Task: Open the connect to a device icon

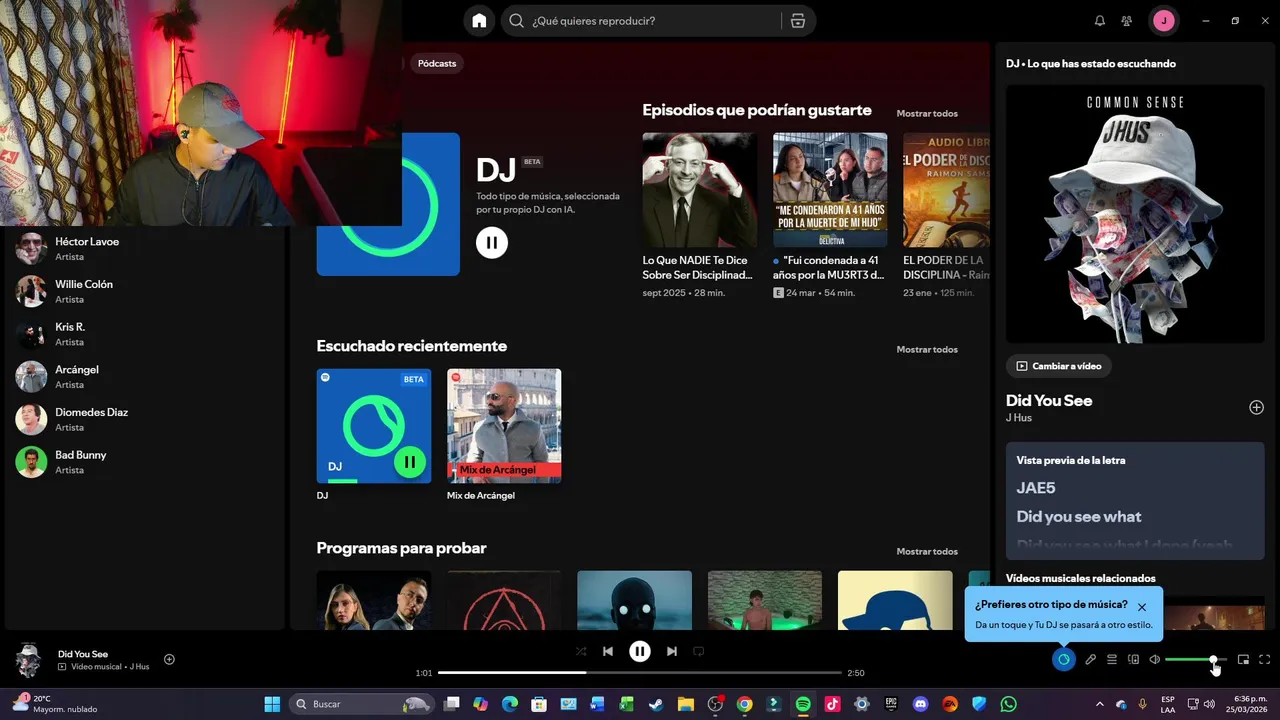Action: (1134, 659)
